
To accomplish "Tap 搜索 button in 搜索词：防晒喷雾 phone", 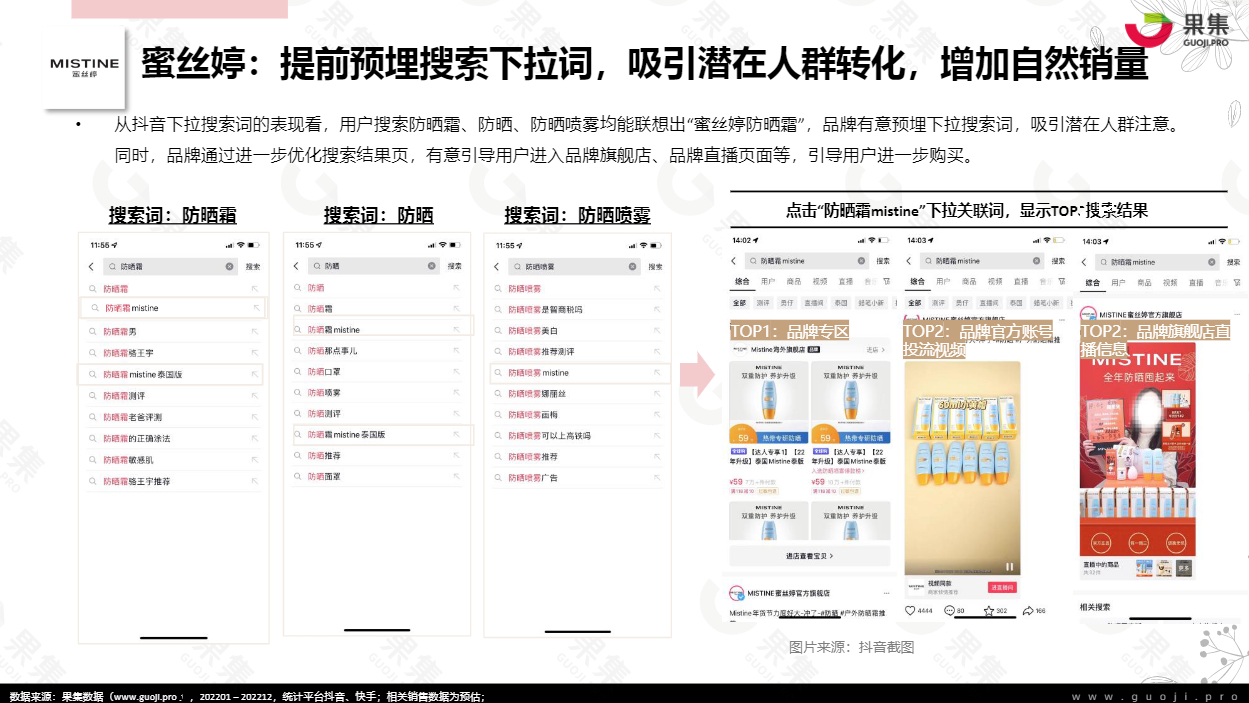I will pyautogui.click(x=655, y=267).
